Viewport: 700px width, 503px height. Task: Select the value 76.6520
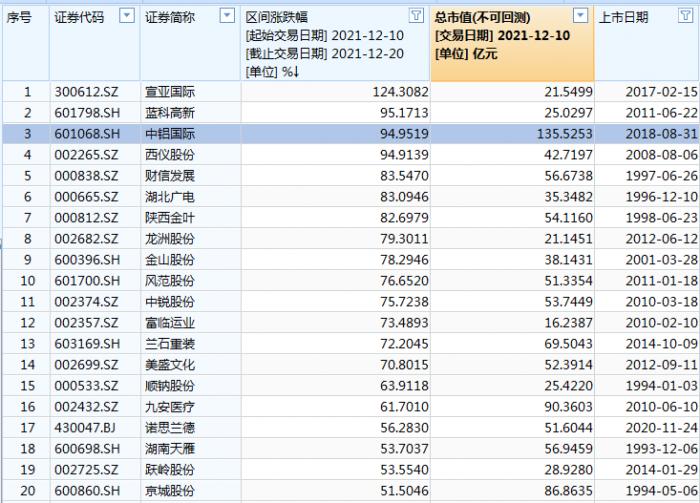(x=404, y=281)
